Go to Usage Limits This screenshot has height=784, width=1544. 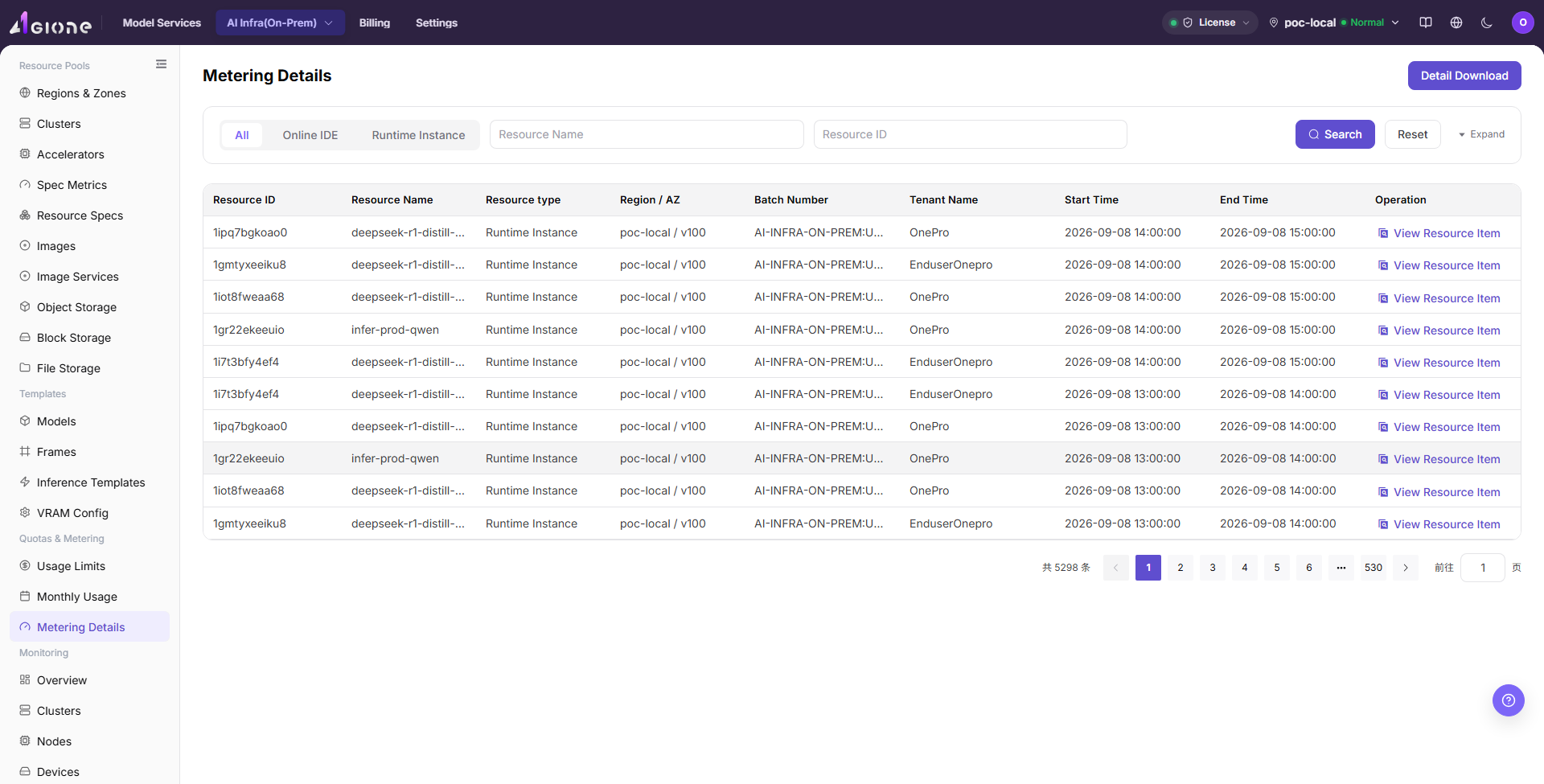point(90,566)
